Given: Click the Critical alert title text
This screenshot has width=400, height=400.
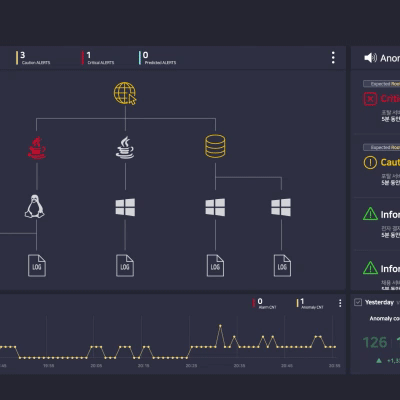Looking at the screenshot, I should click(390, 99).
